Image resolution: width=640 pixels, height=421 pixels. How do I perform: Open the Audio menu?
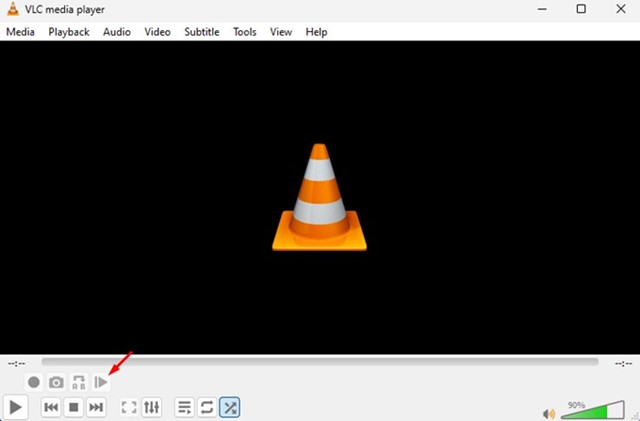click(x=117, y=32)
